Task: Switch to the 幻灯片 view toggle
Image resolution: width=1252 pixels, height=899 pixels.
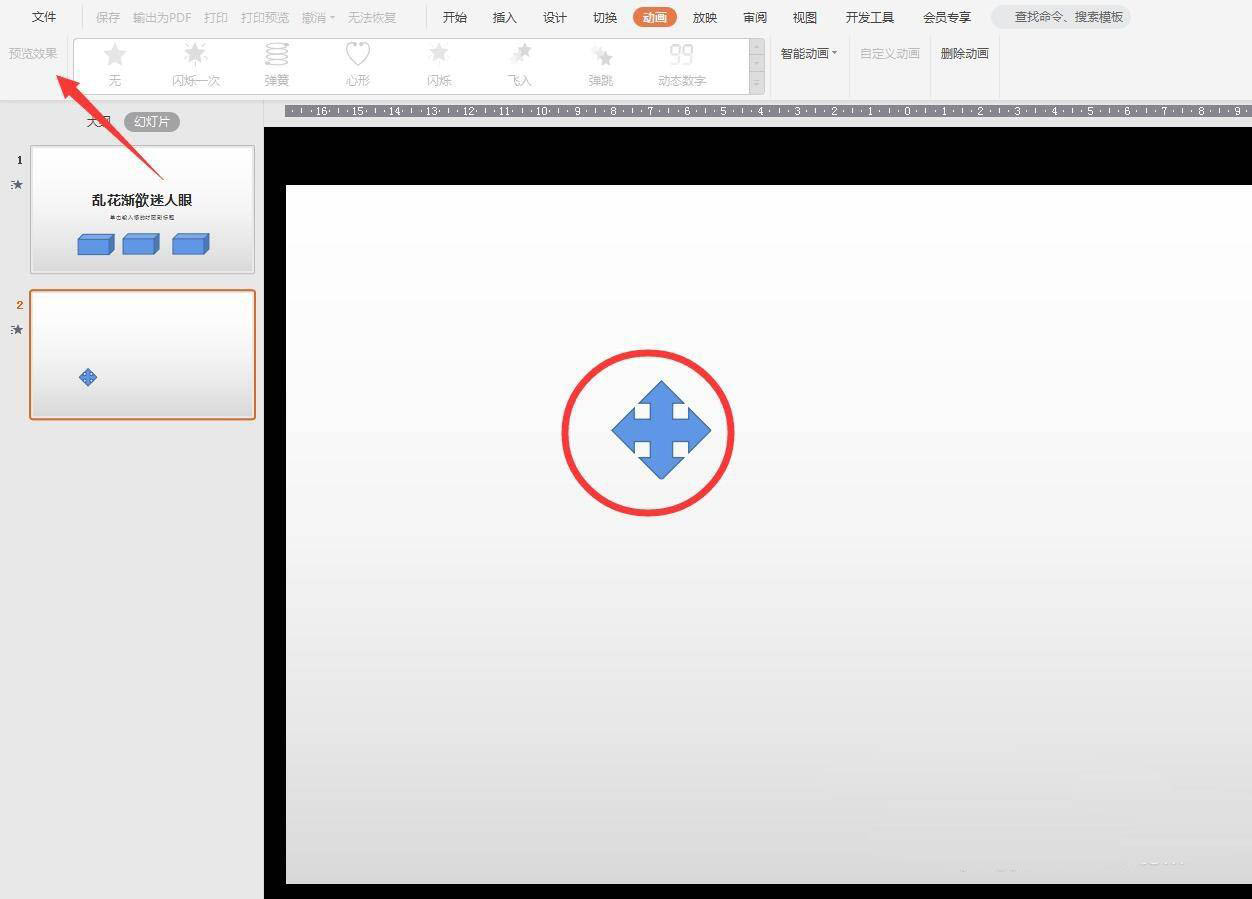Action: [152, 122]
